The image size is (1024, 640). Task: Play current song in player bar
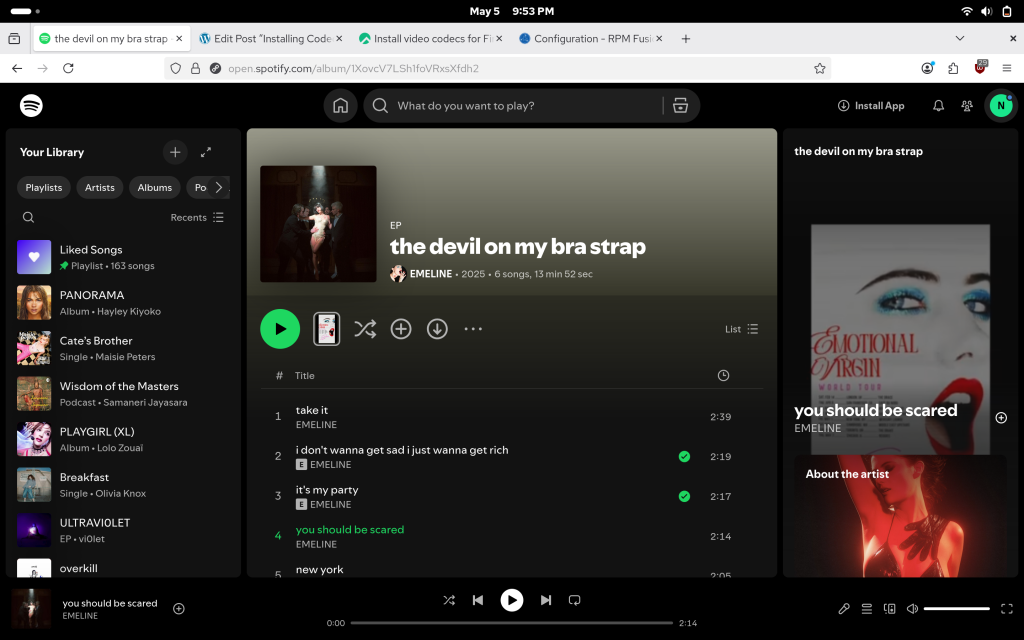pyautogui.click(x=512, y=600)
